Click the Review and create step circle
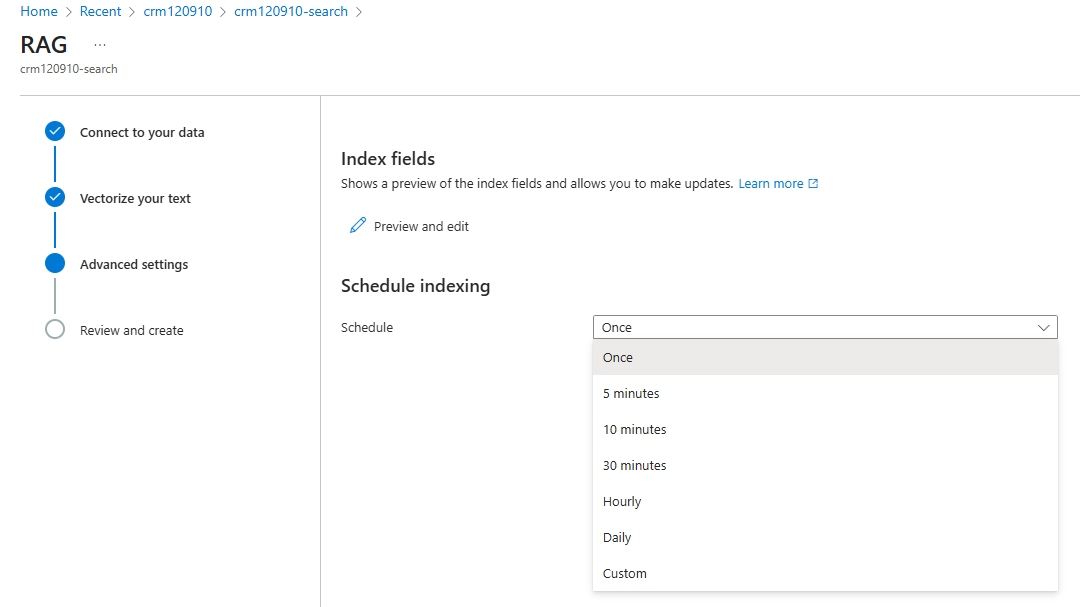Viewport: 1080px width, 607px height. pyautogui.click(x=55, y=329)
